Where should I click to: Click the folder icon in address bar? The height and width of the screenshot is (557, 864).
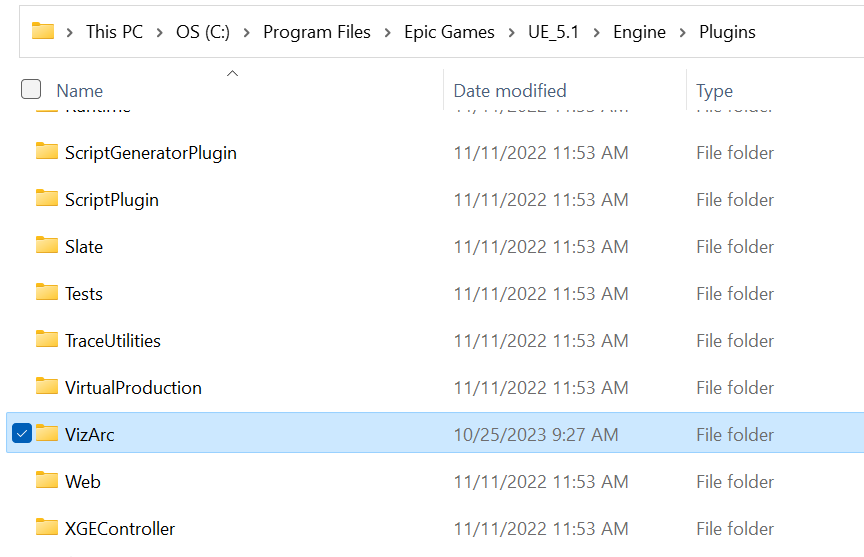tap(43, 32)
